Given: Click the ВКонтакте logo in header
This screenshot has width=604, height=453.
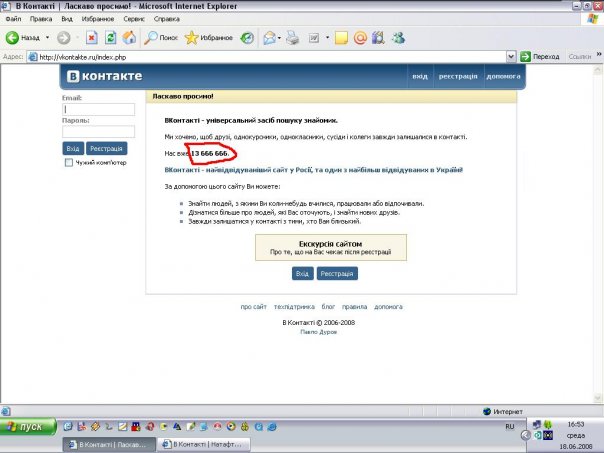Looking at the screenshot, I should 105,77.
